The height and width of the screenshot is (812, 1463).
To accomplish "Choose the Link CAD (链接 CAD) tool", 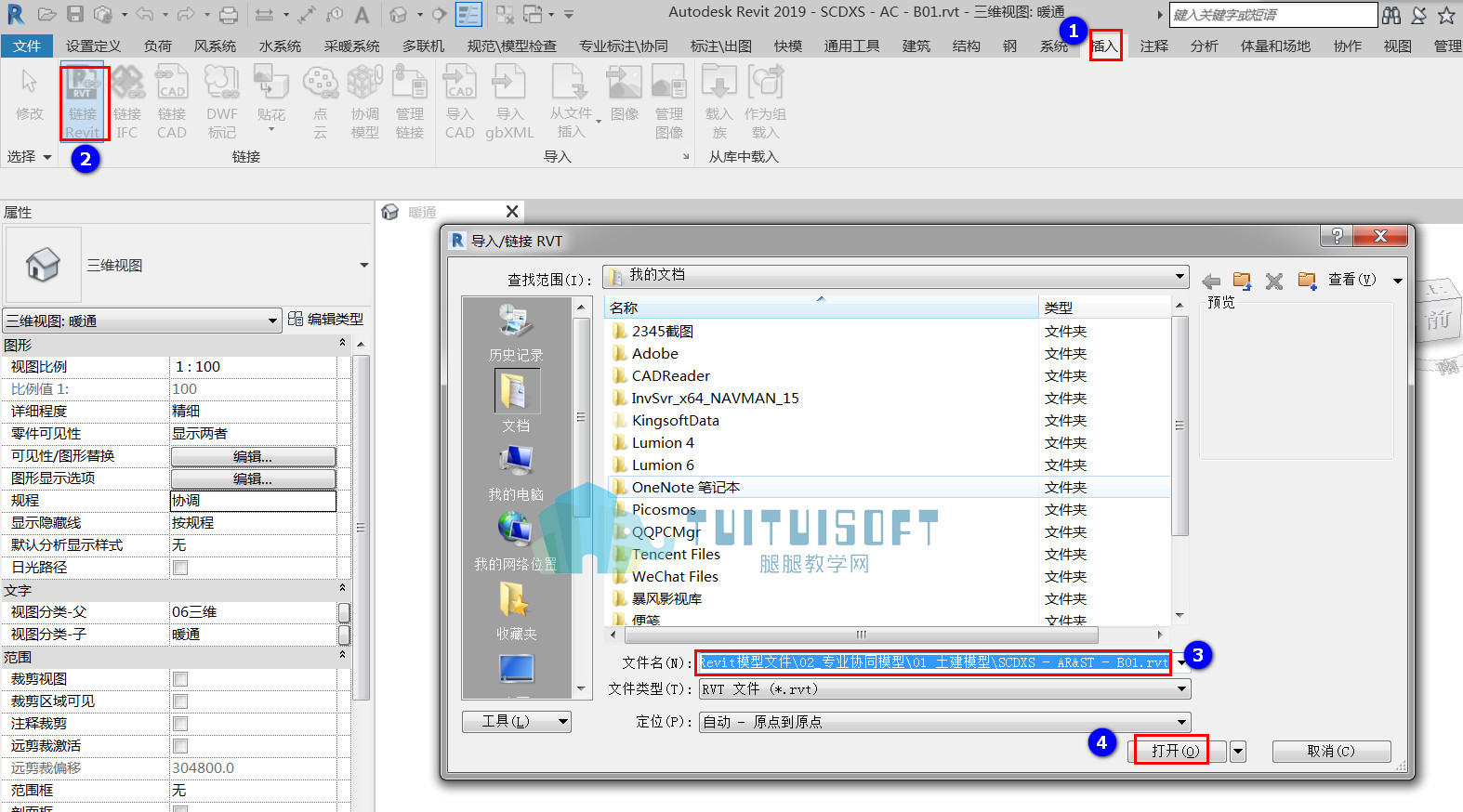I will tap(172, 102).
